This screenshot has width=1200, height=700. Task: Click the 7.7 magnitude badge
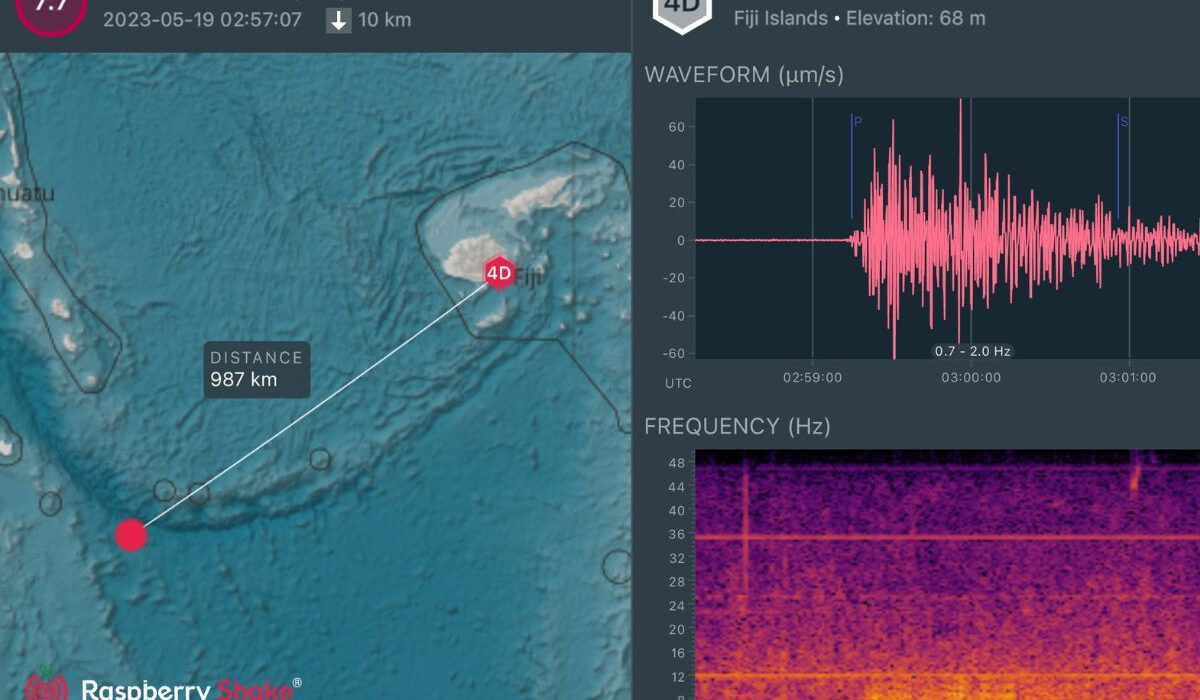click(x=50, y=10)
